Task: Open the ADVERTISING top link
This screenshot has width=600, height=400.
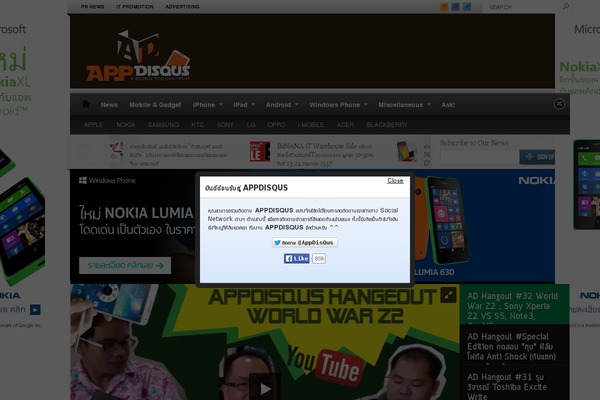Action: point(182,7)
